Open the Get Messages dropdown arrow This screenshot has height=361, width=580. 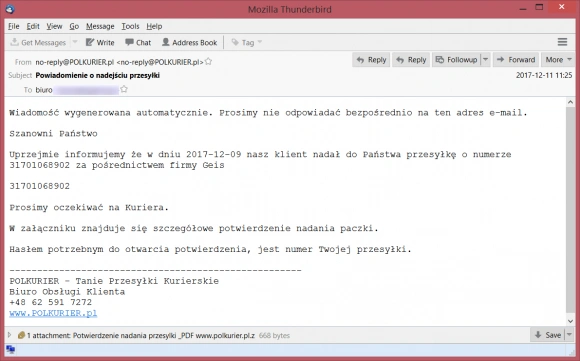pyautogui.click(x=75, y=42)
